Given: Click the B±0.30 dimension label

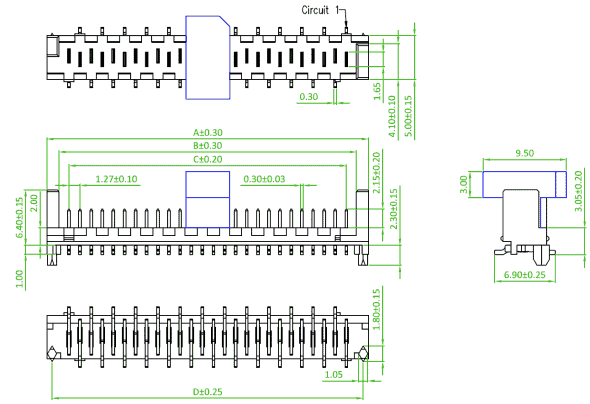Looking at the screenshot, I should (x=208, y=146).
